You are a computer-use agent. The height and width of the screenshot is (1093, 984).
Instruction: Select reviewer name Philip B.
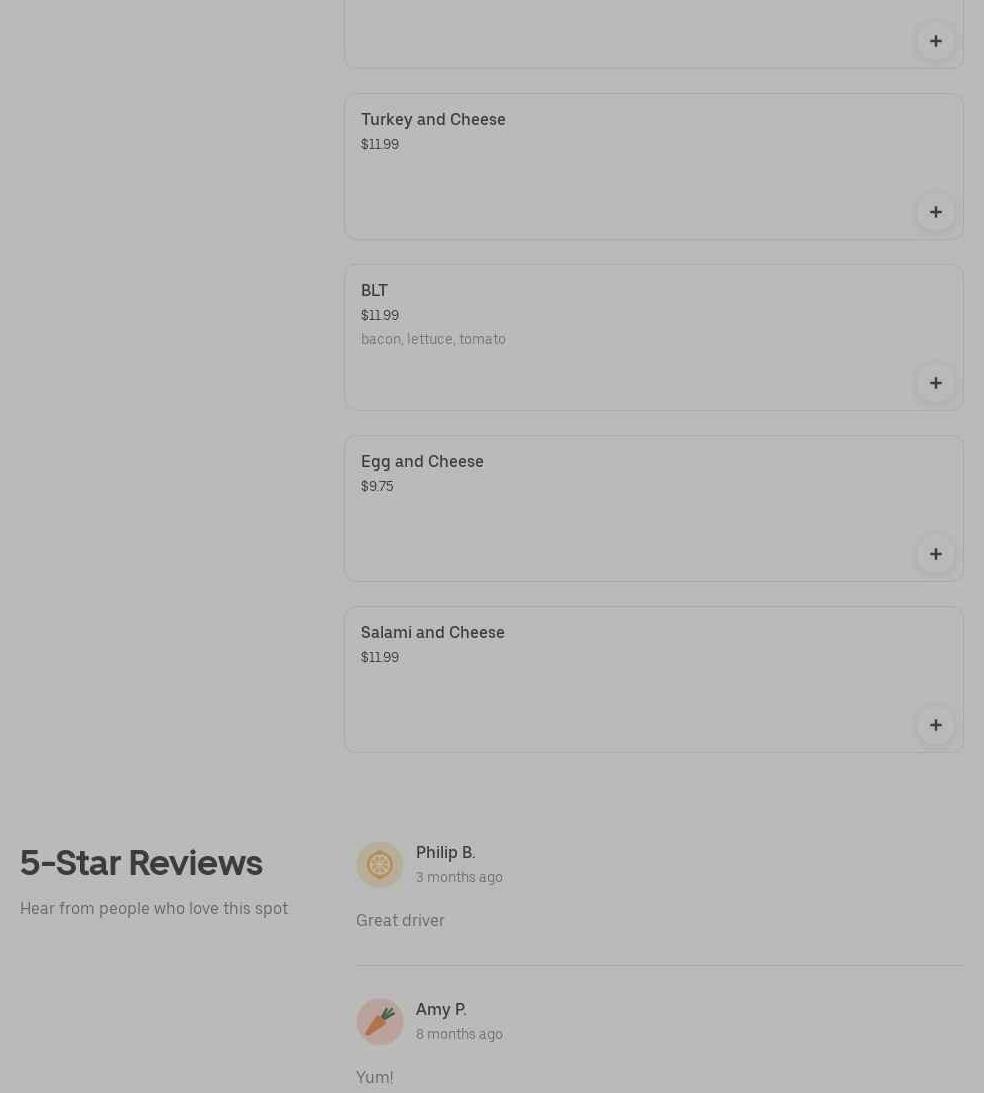(x=445, y=853)
